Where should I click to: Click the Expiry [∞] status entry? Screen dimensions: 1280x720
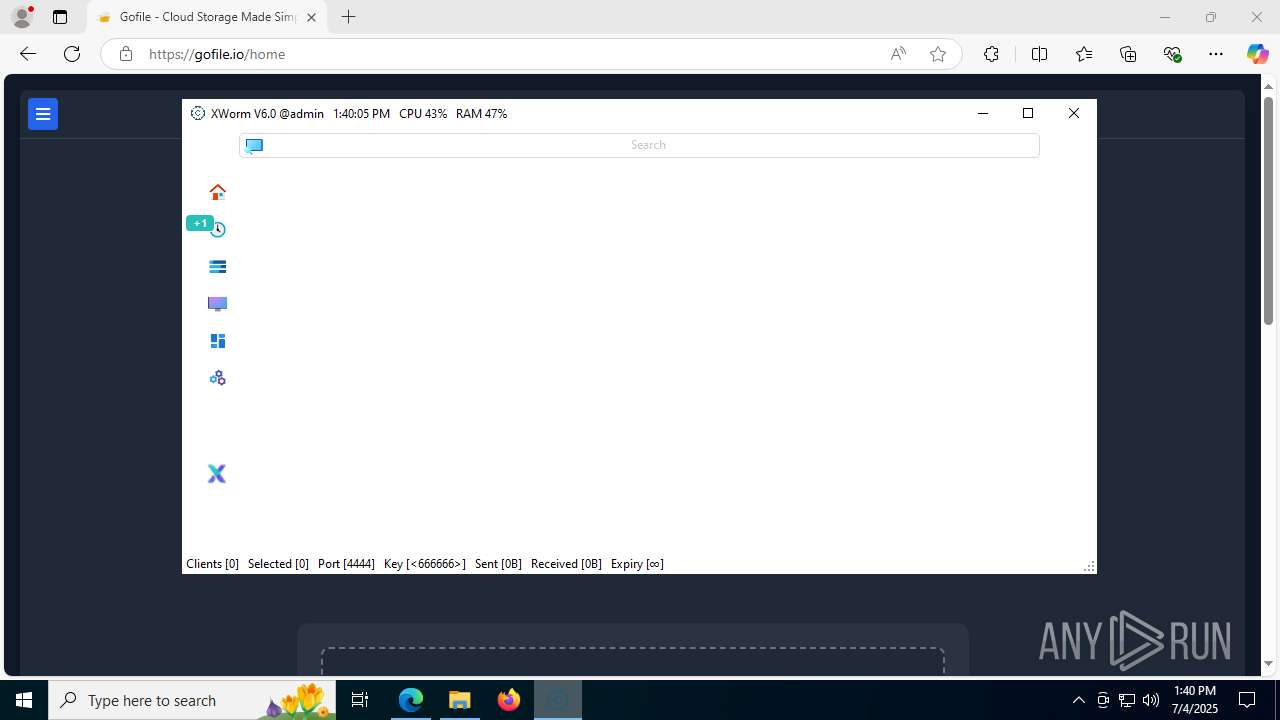pyautogui.click(x=637, y=564)
